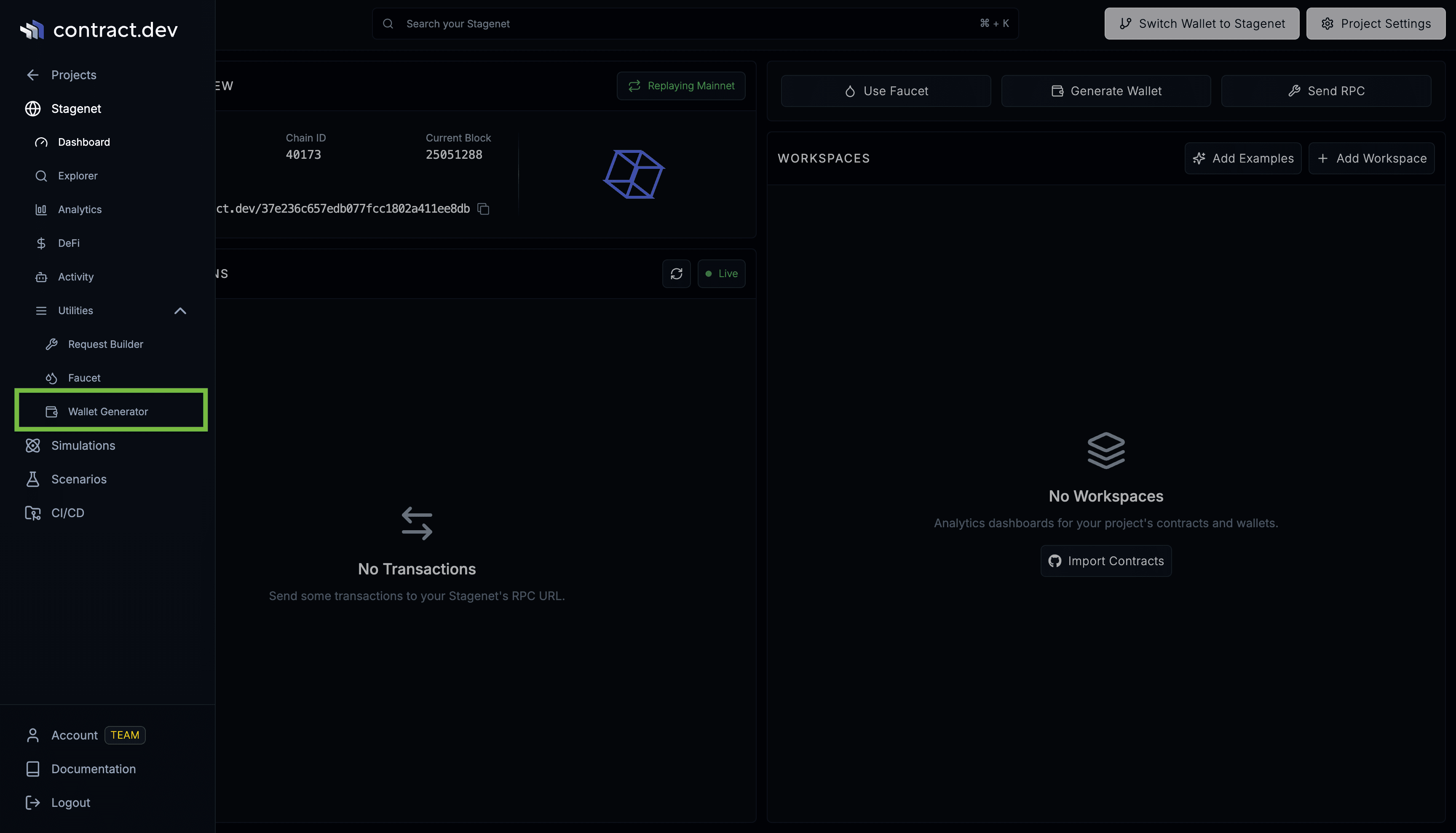Click the Request Builder wrench icon
Viewport: 1456px width, 833px height.
coord(51,344)
